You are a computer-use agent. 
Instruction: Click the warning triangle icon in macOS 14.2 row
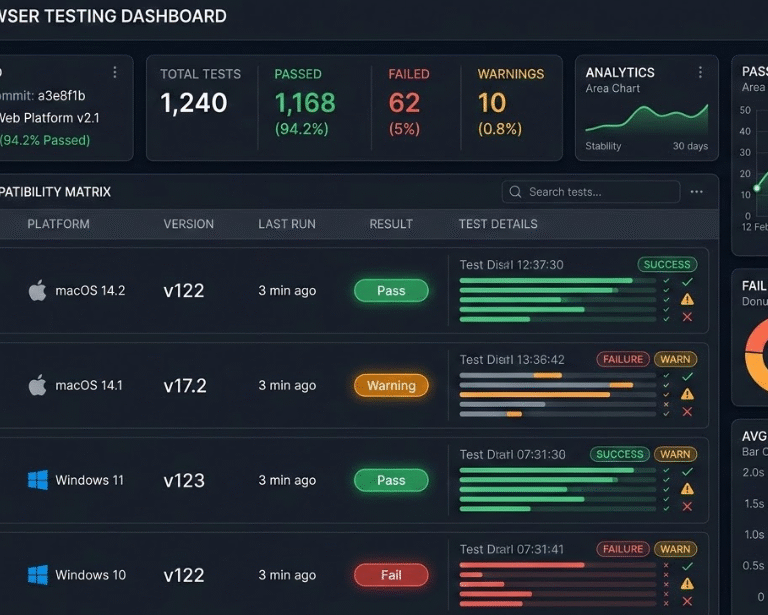(687, 299)
